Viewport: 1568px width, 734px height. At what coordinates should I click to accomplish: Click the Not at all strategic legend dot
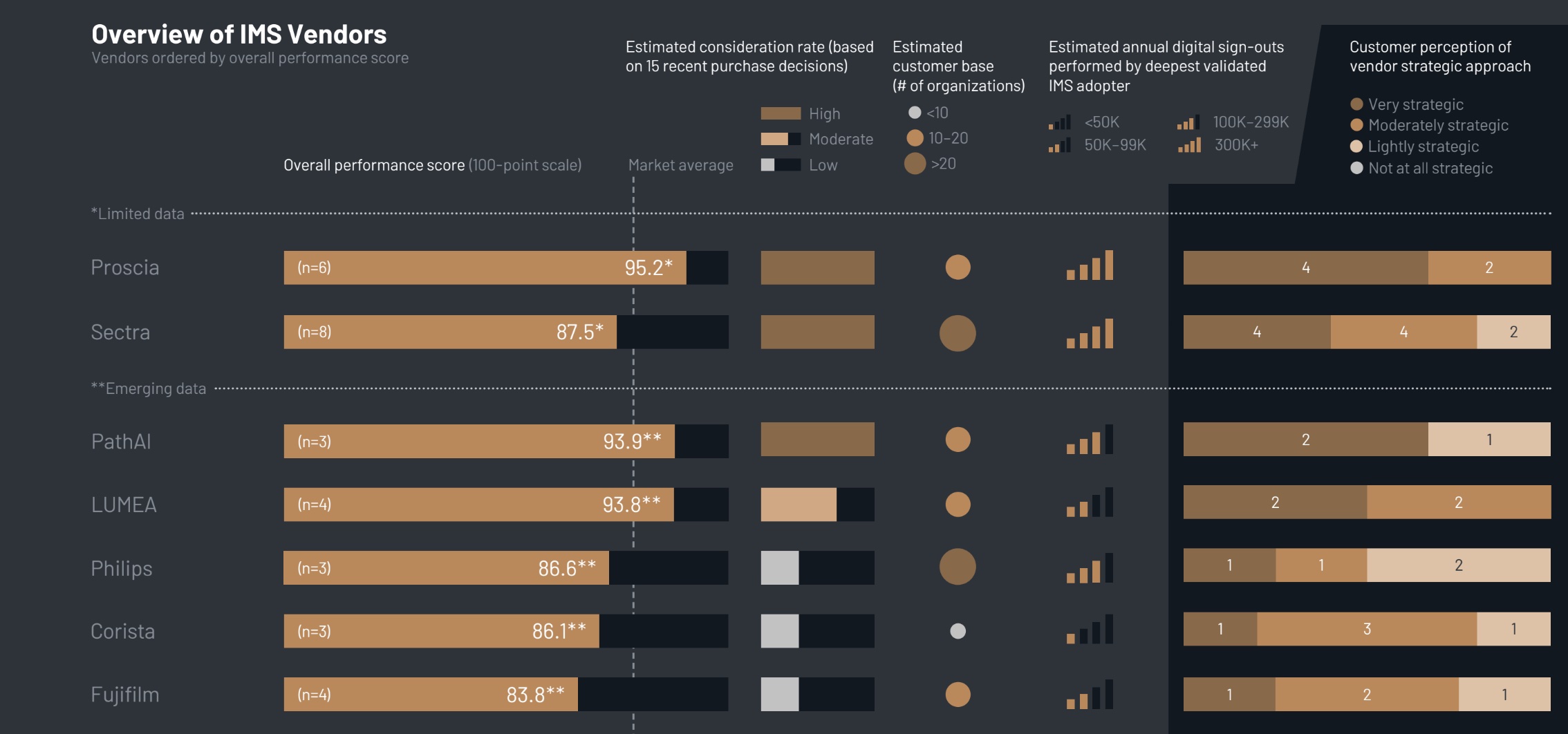pos(1356,168)
